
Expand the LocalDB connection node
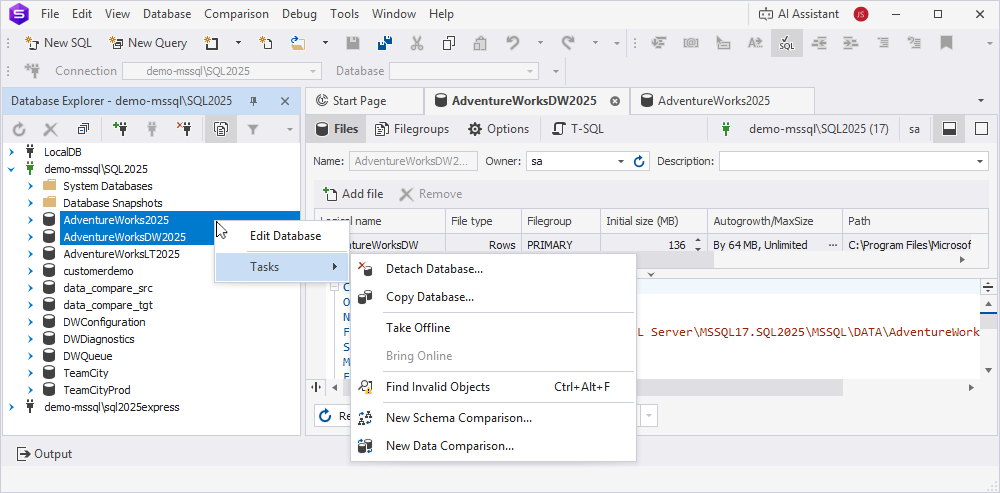(11, 152)
